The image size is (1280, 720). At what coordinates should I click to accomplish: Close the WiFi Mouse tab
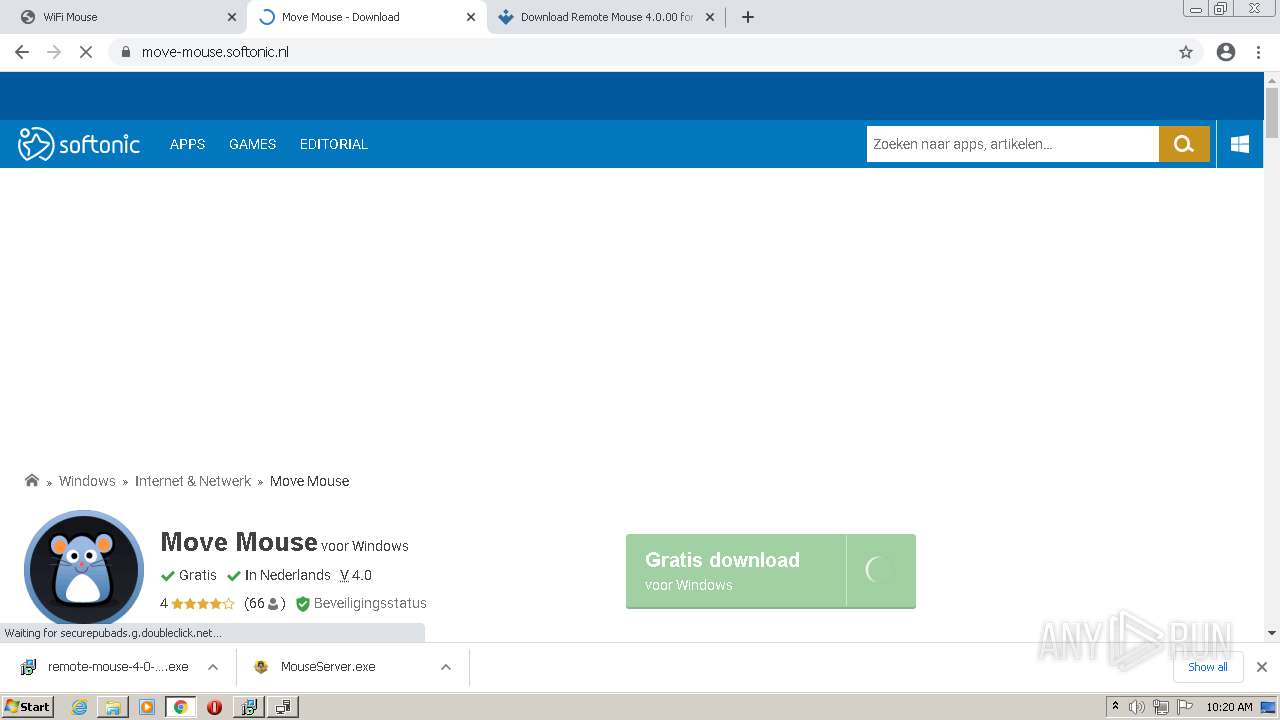coord(232,17)
